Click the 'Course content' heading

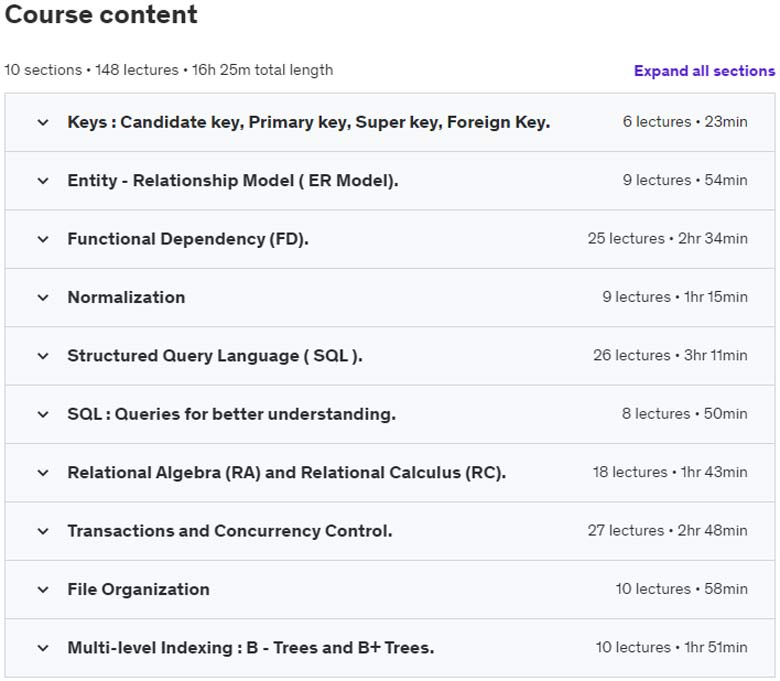[101, 14]
